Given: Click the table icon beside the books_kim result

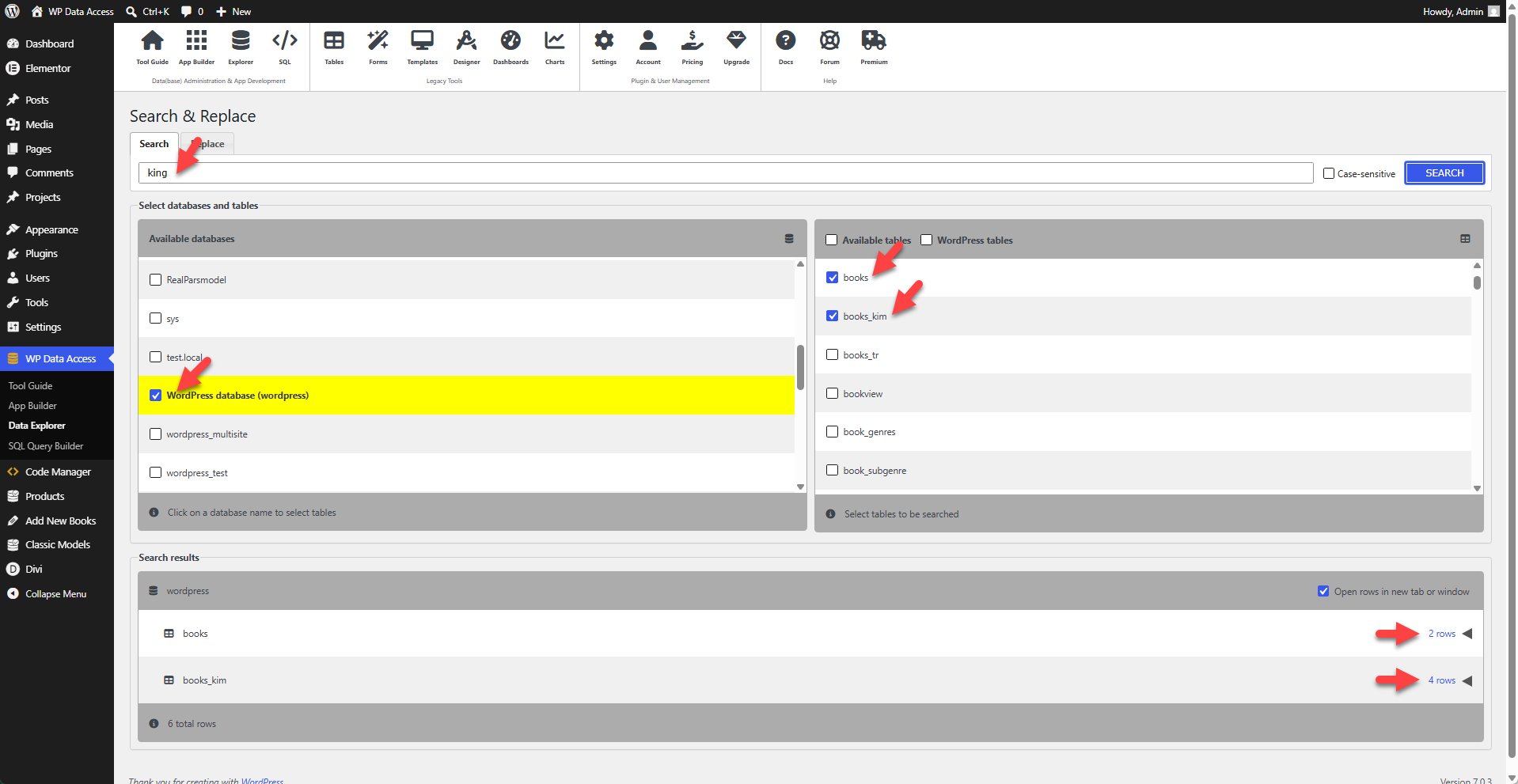Looking at the screenshot, I should [169, 680].
